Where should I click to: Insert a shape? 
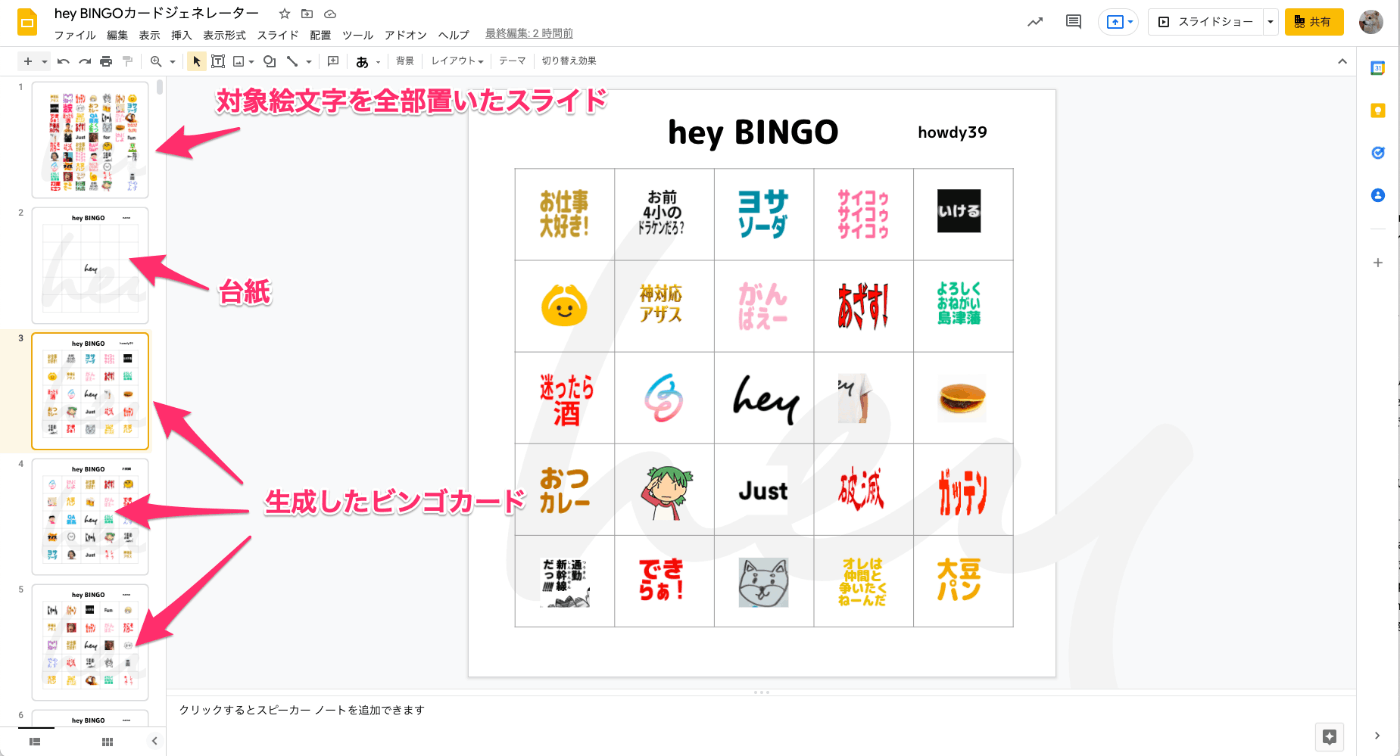click(x=269, y=61)
